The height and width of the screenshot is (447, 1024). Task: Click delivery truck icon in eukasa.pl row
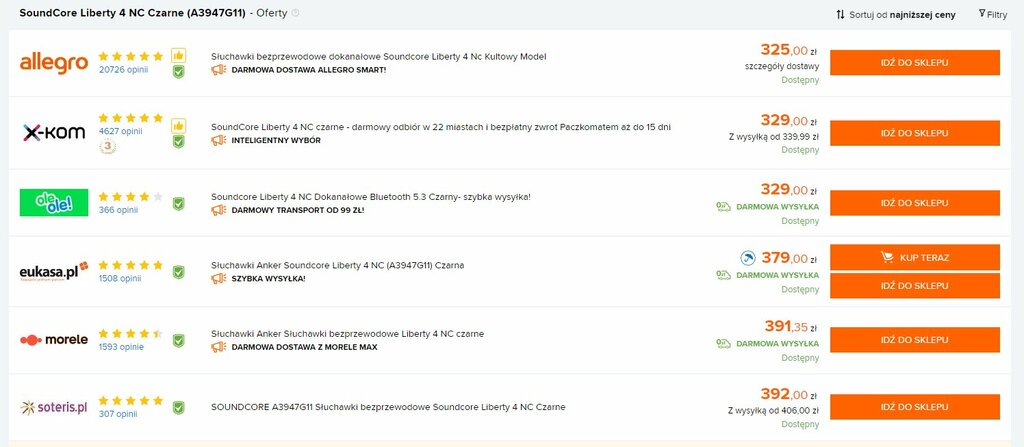pyautogui.click(x=723, y=275)
